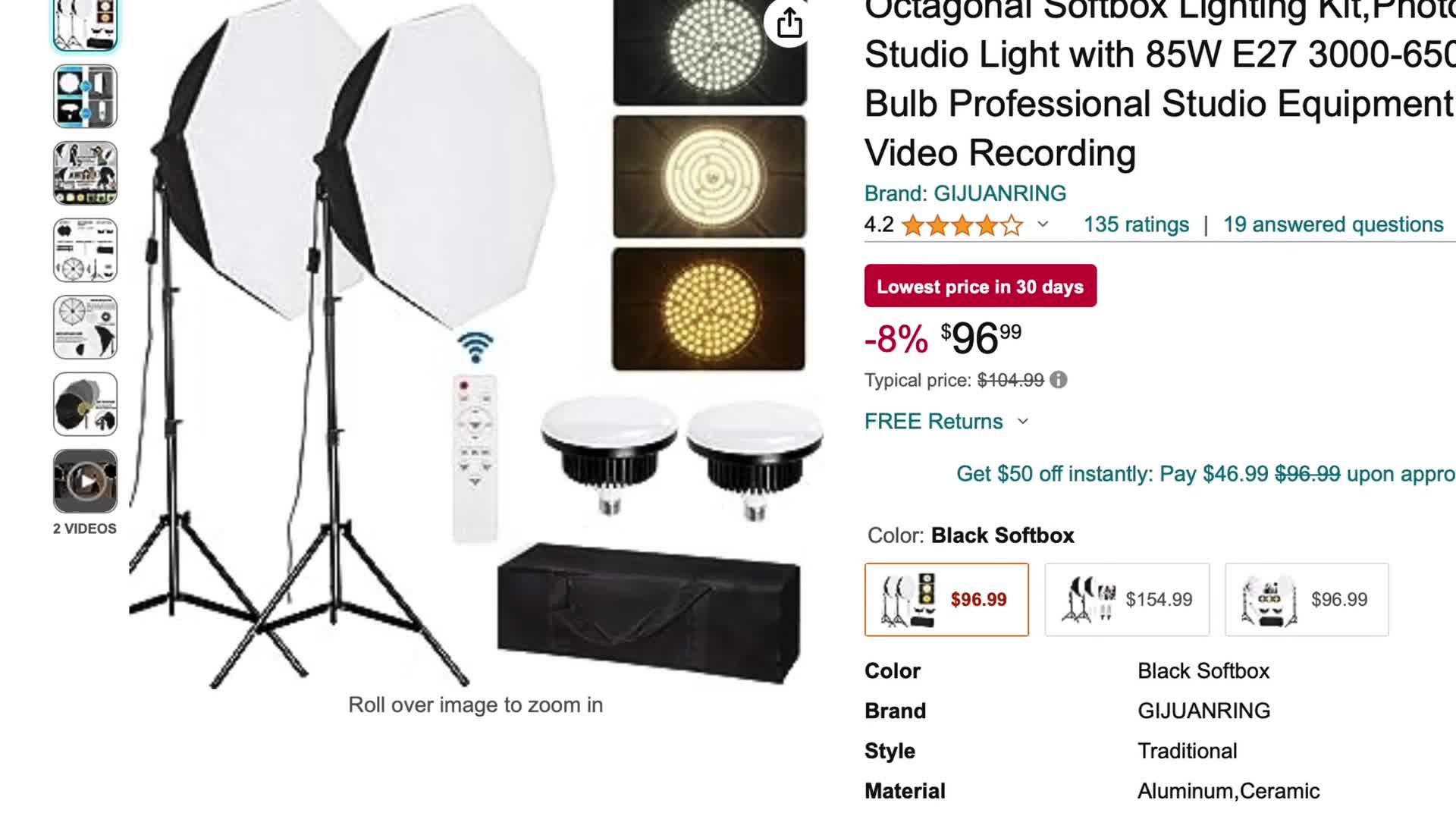Viewport: 1456px width, 819px height.
Task: Choose the third color option priced $96.99
Action: (1307, 600)
